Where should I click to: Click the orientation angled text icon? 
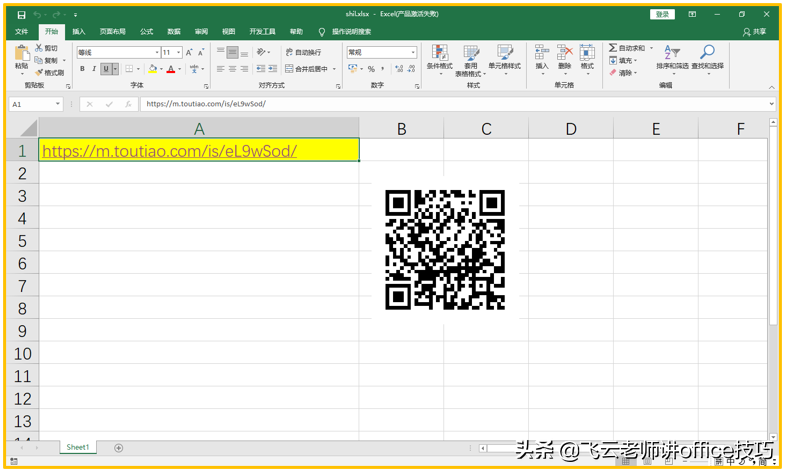(261, 52)
